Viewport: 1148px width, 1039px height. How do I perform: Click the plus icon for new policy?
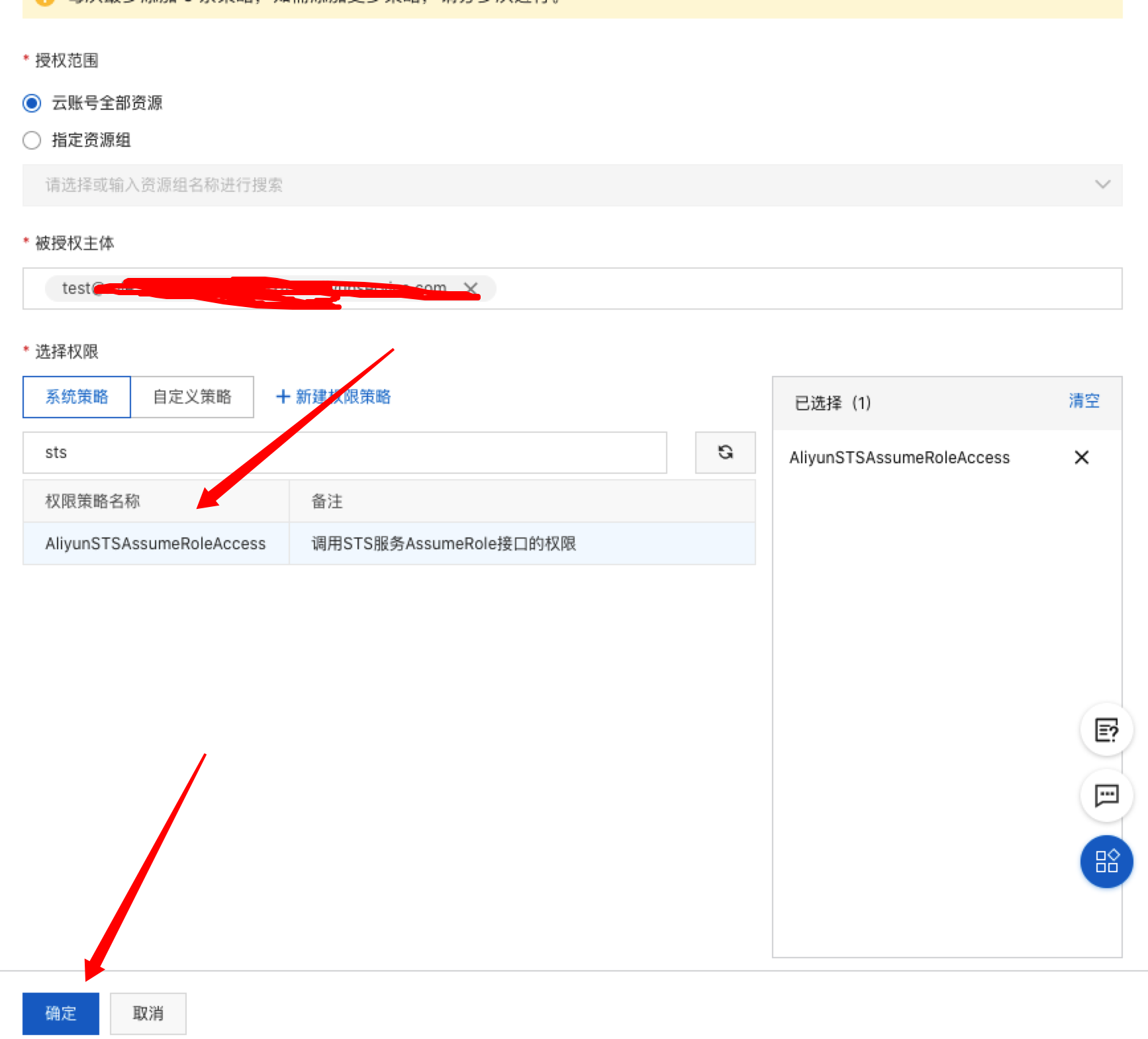[x=283, y=396]
